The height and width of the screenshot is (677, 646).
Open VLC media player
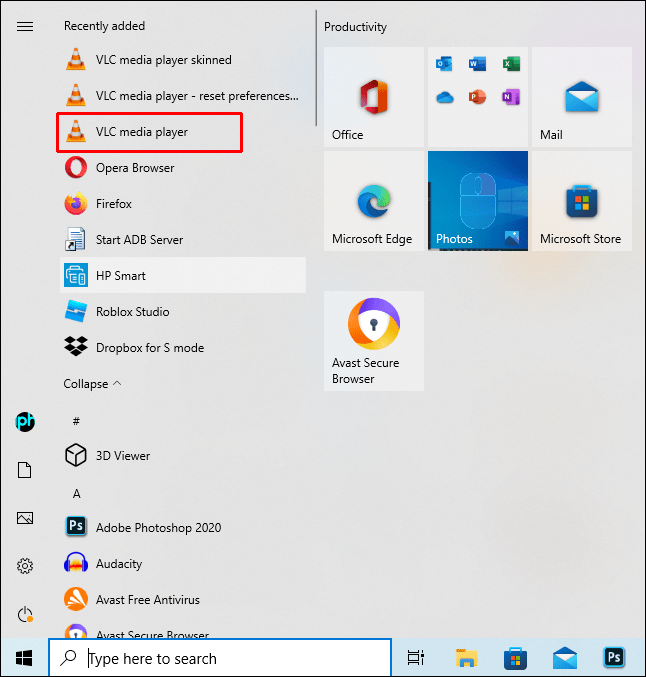click(x=183, y=132)
